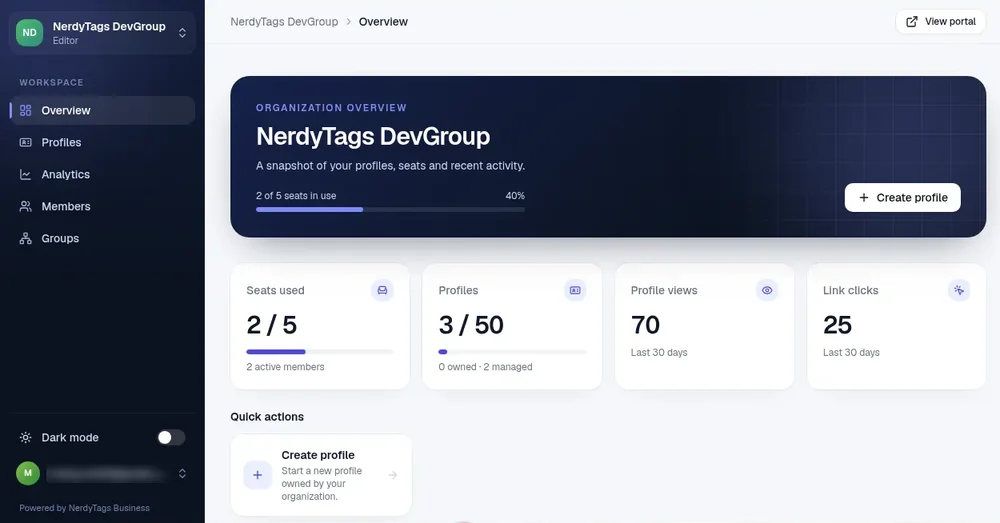Click the Seats used card progress bar
The width and height of the screenshot is (1000, 523).
point(320,351)
